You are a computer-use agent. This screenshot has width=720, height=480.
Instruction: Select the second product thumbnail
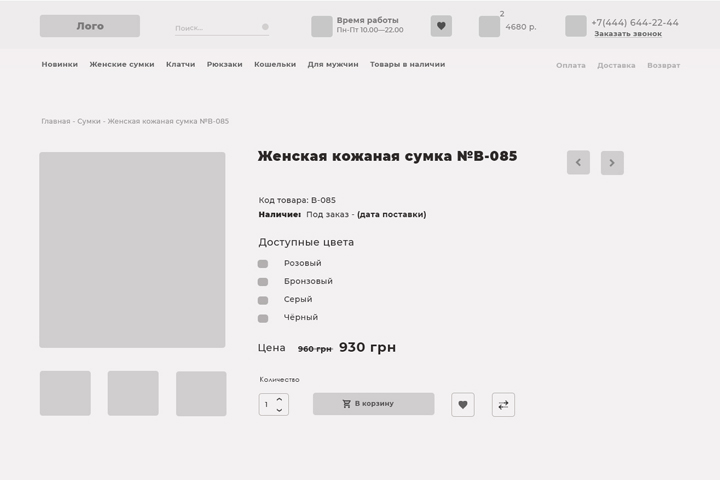point(133,393)
